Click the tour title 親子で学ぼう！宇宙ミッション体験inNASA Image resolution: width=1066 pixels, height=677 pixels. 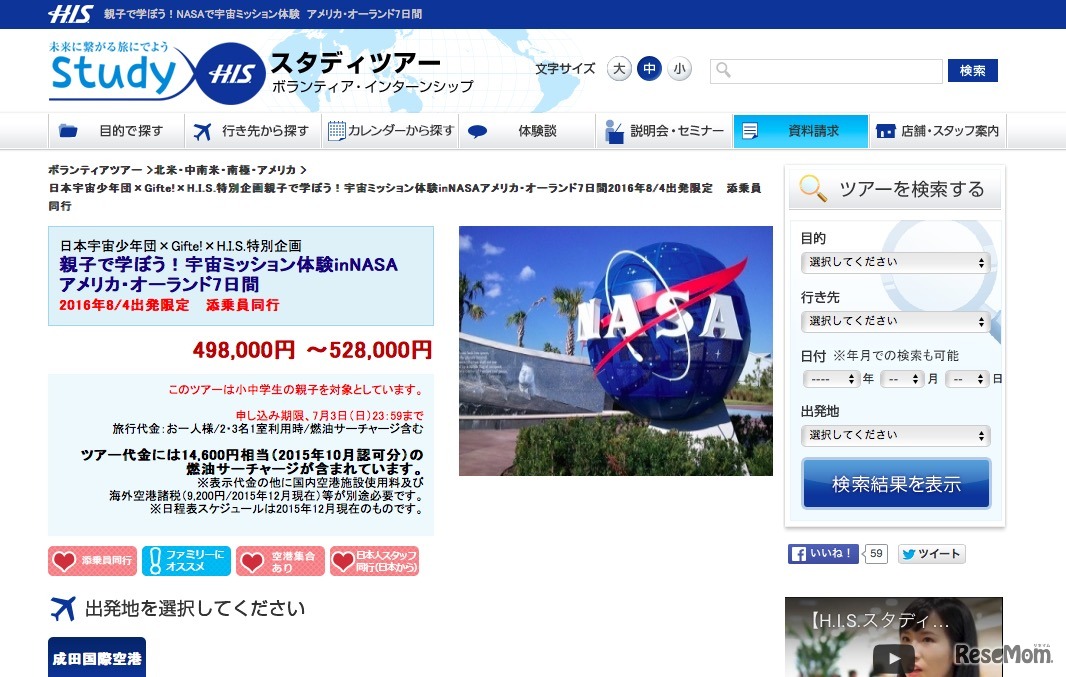(x=228, y=264)
